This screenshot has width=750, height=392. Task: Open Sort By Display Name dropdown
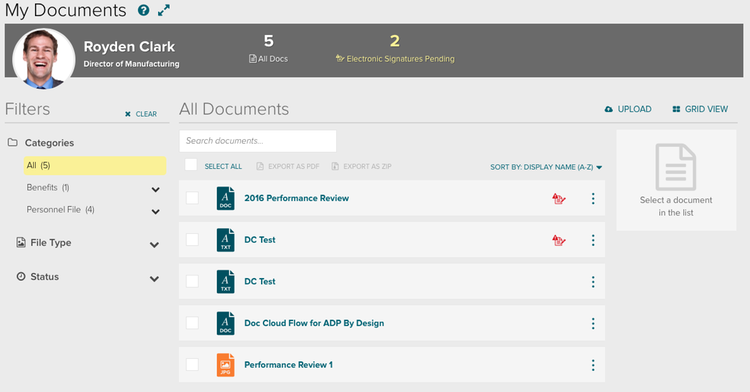click(546, 167)
